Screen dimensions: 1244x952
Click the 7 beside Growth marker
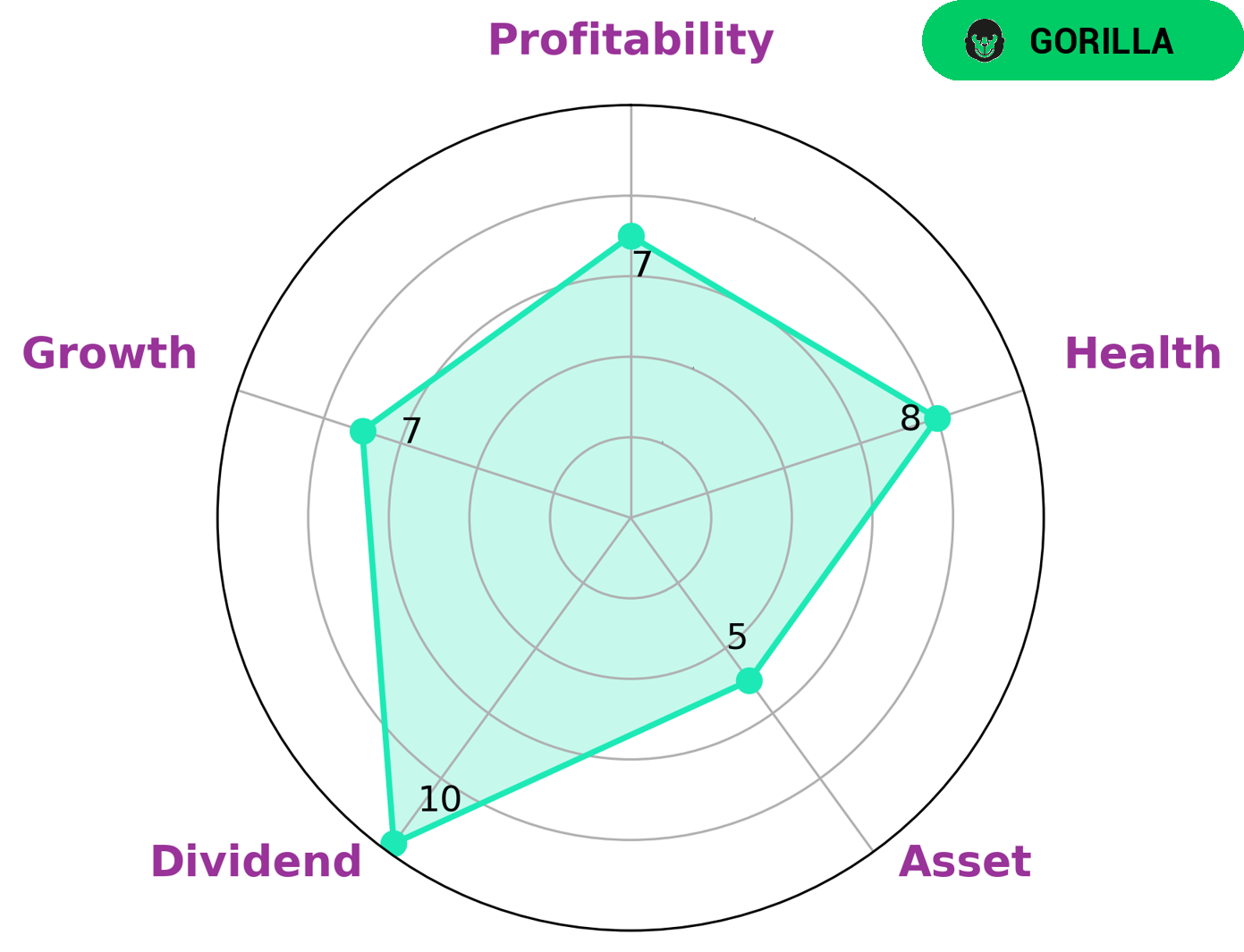pos(410,432)
